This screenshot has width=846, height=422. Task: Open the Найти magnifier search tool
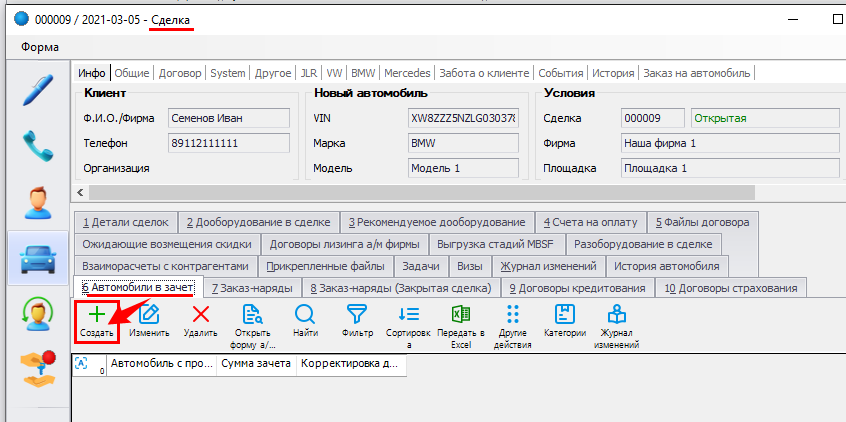pyautogui.click(x=304, y=315)
